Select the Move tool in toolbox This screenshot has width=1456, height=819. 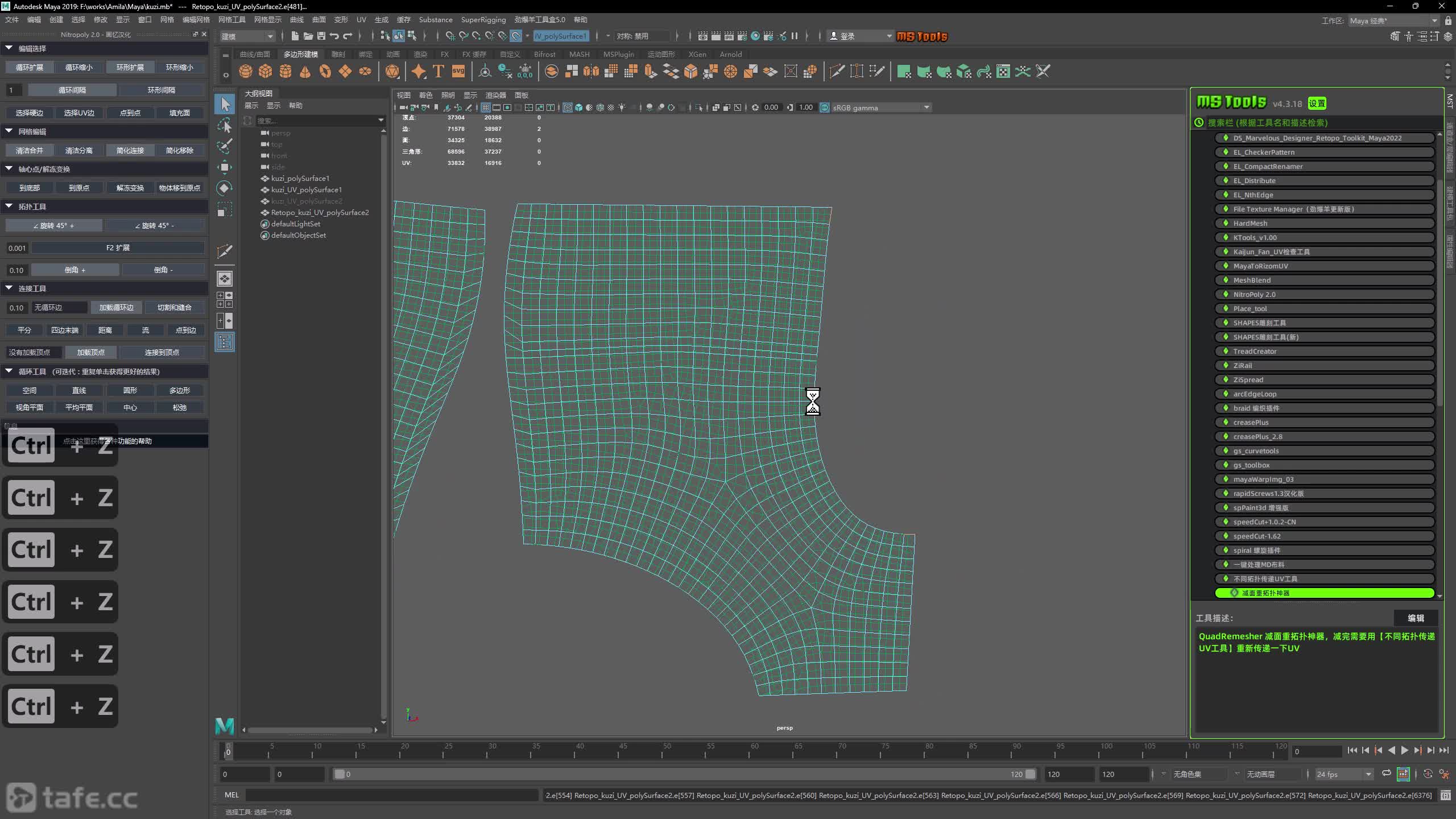(225, 167)
